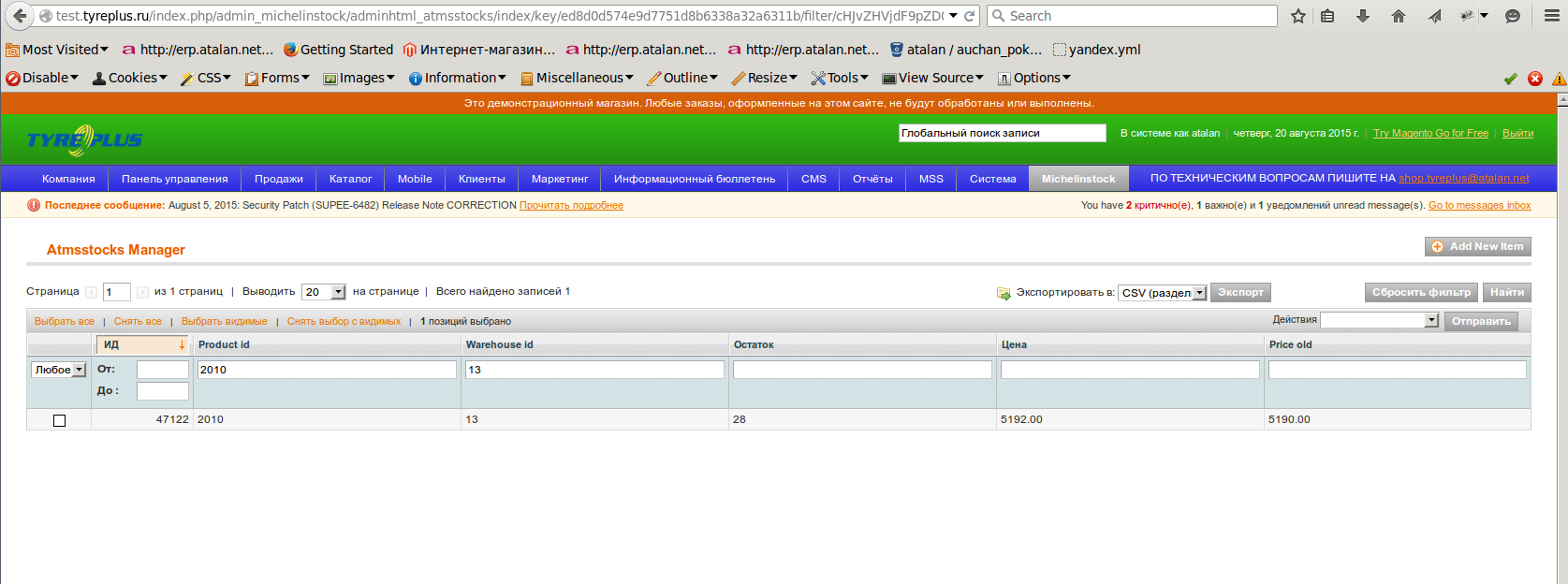Click the page number field
The image size is (1568, 584).
click(116, 292)
